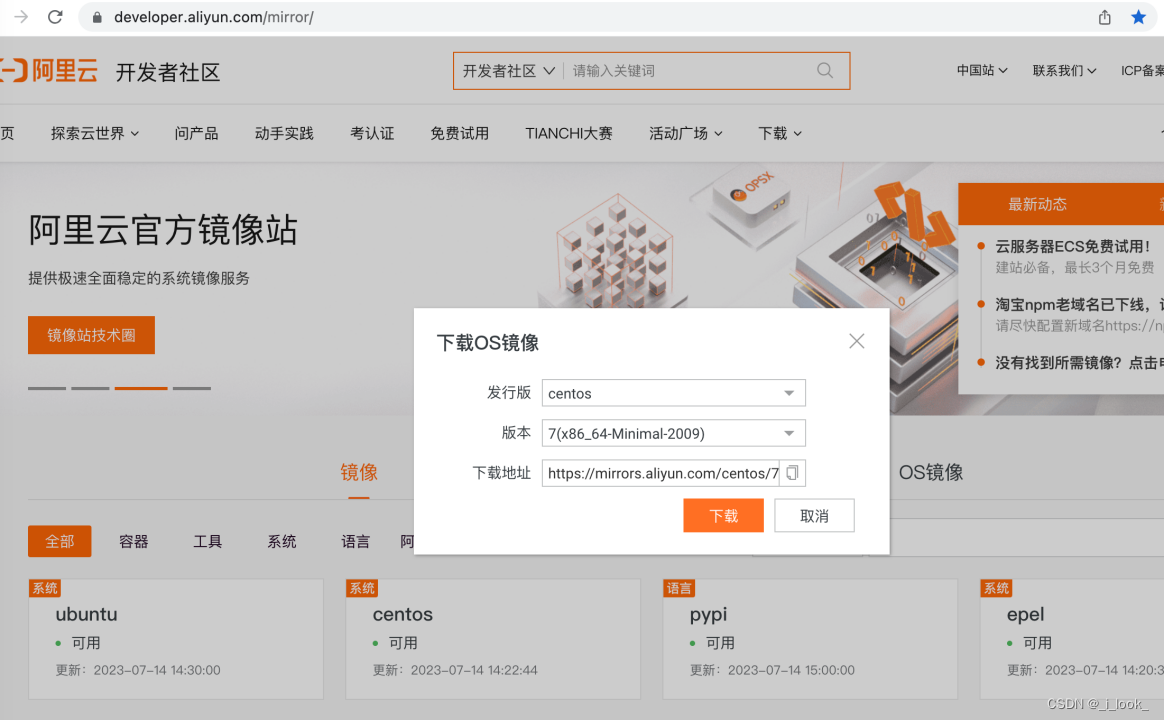Open the 问产品 nav item

[x=196, y=133]
